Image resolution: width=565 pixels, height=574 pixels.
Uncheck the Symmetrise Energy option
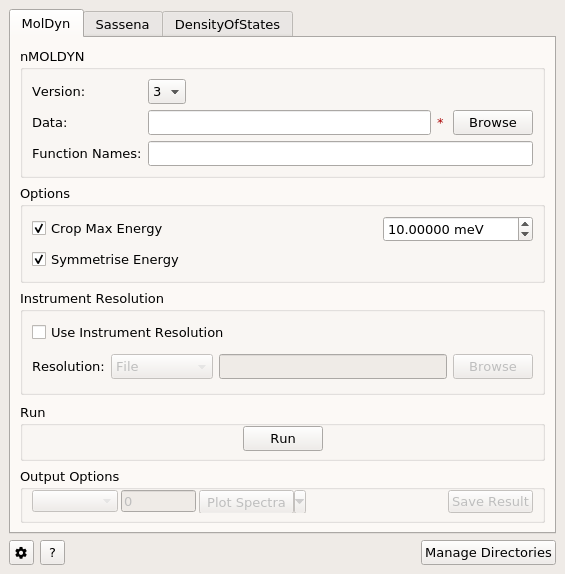tap(39, 259)
